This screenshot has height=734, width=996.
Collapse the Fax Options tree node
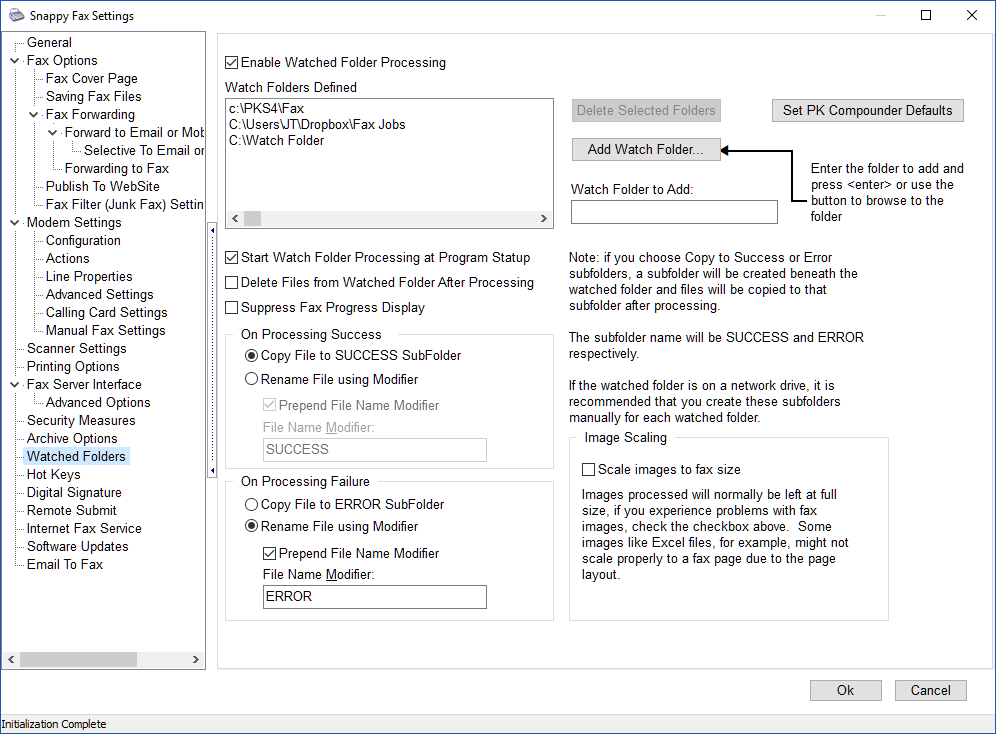[14, 61]
